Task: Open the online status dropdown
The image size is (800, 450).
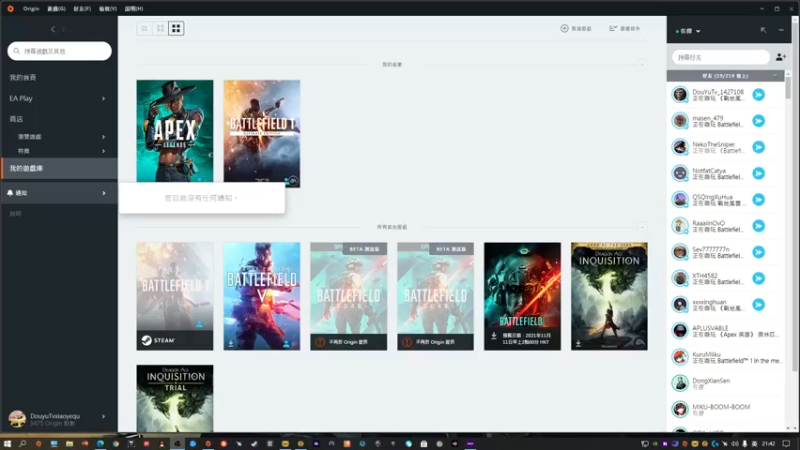Action: pos(688,31)
